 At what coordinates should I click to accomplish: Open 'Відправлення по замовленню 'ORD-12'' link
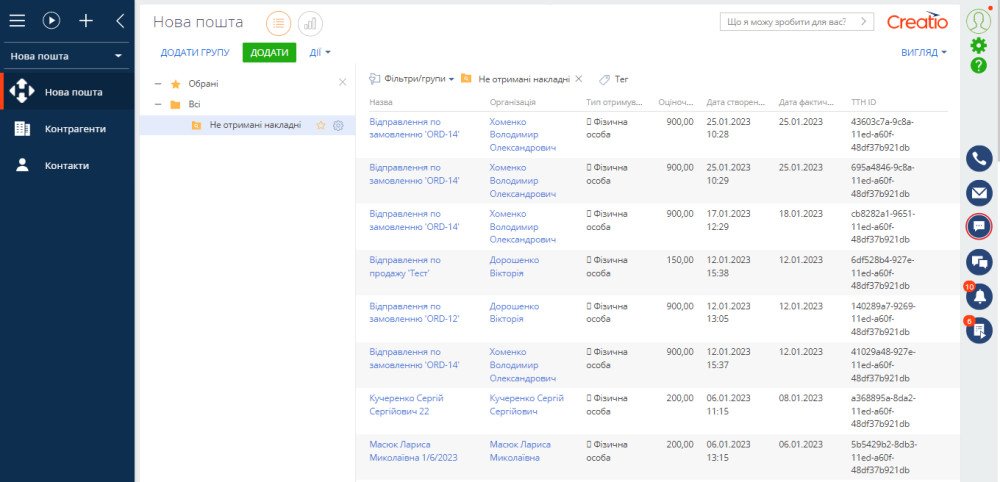click(415, 312)
